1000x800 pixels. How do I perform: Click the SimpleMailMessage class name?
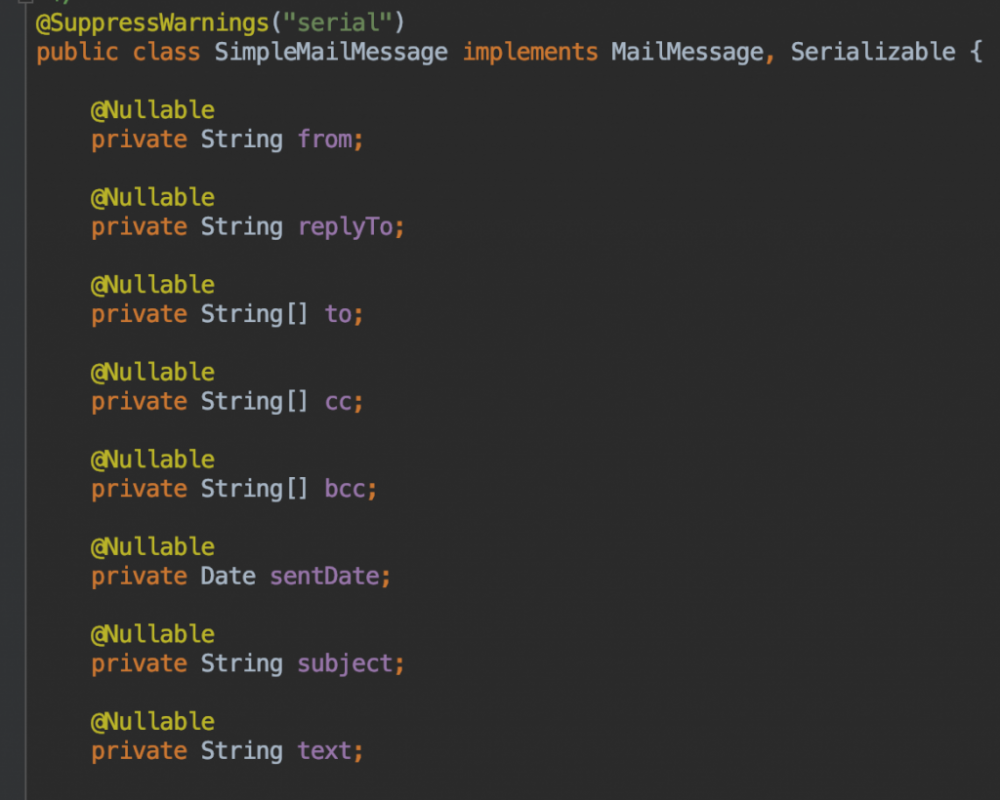click(x=331, y=52)
